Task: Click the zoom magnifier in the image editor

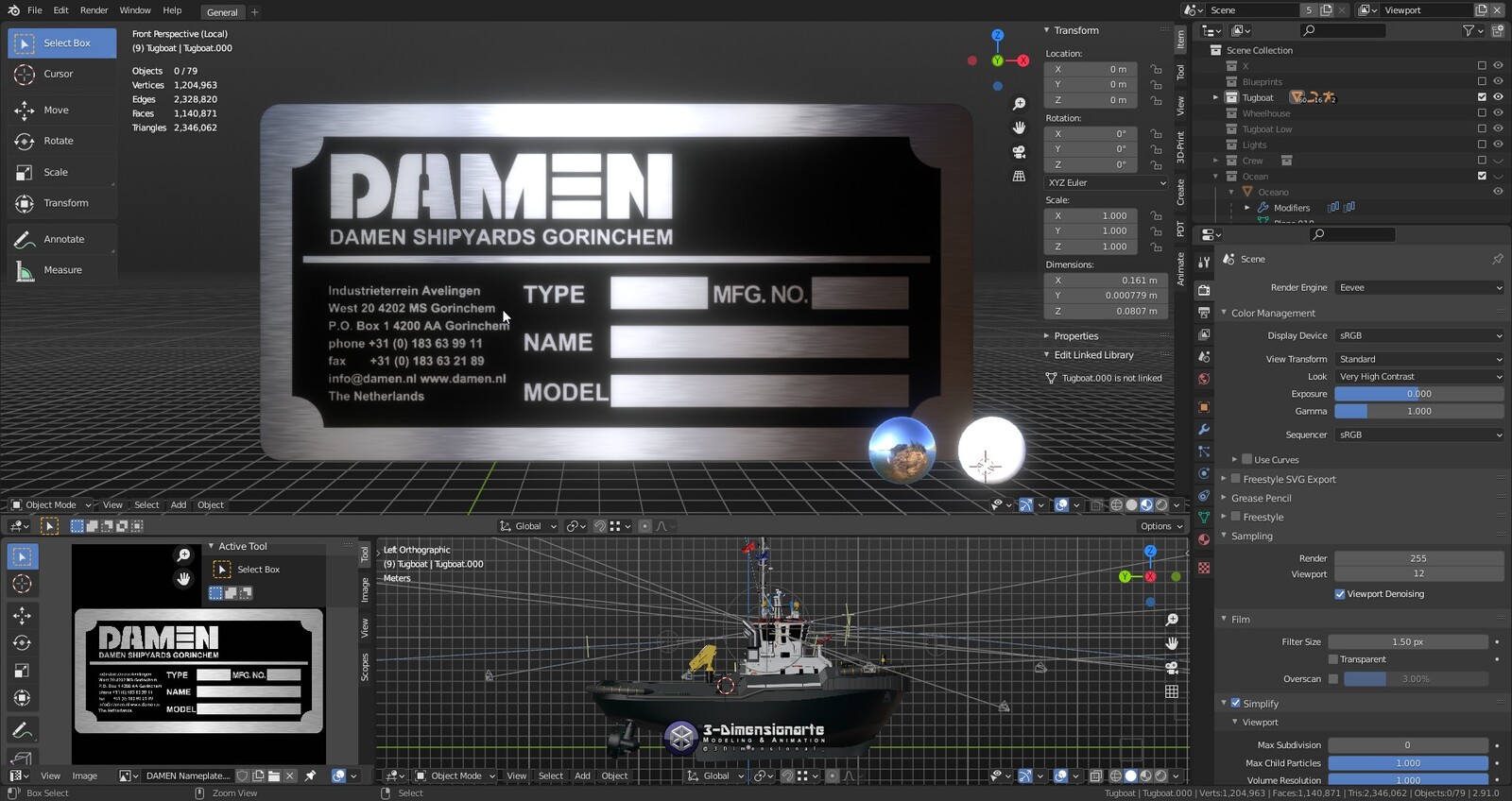Action: 184,555
